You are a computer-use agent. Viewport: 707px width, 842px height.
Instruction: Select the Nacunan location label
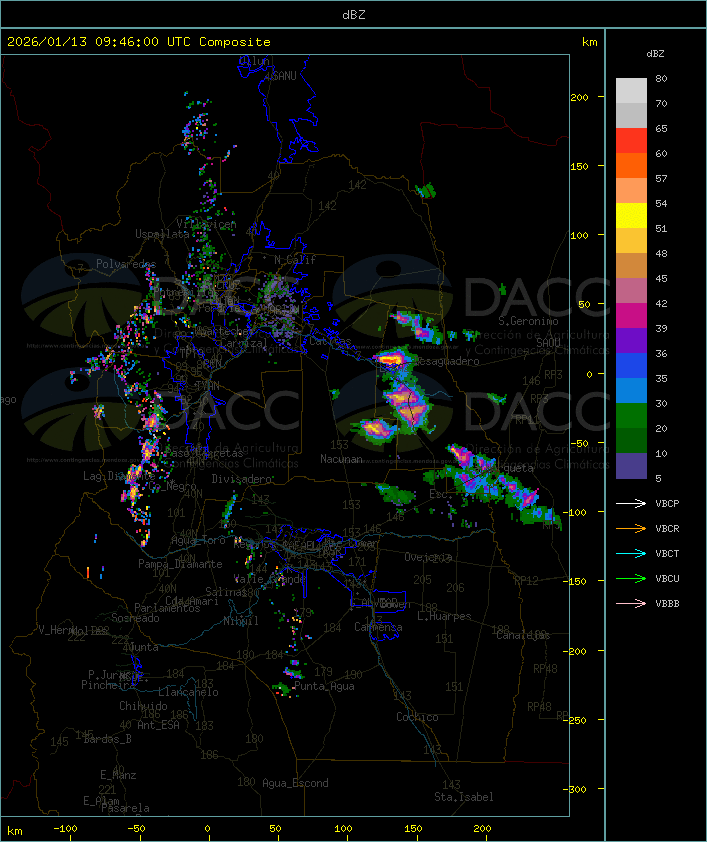(x=340, y=459)
